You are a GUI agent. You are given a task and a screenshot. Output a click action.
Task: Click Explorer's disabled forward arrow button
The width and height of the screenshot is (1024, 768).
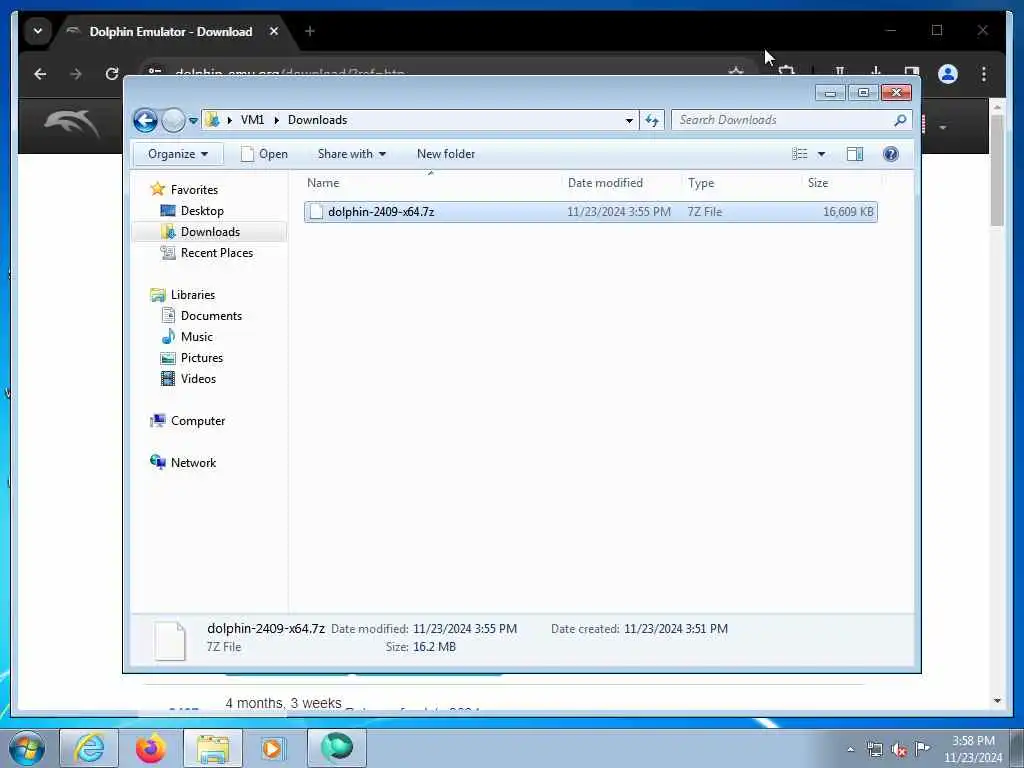173,120
